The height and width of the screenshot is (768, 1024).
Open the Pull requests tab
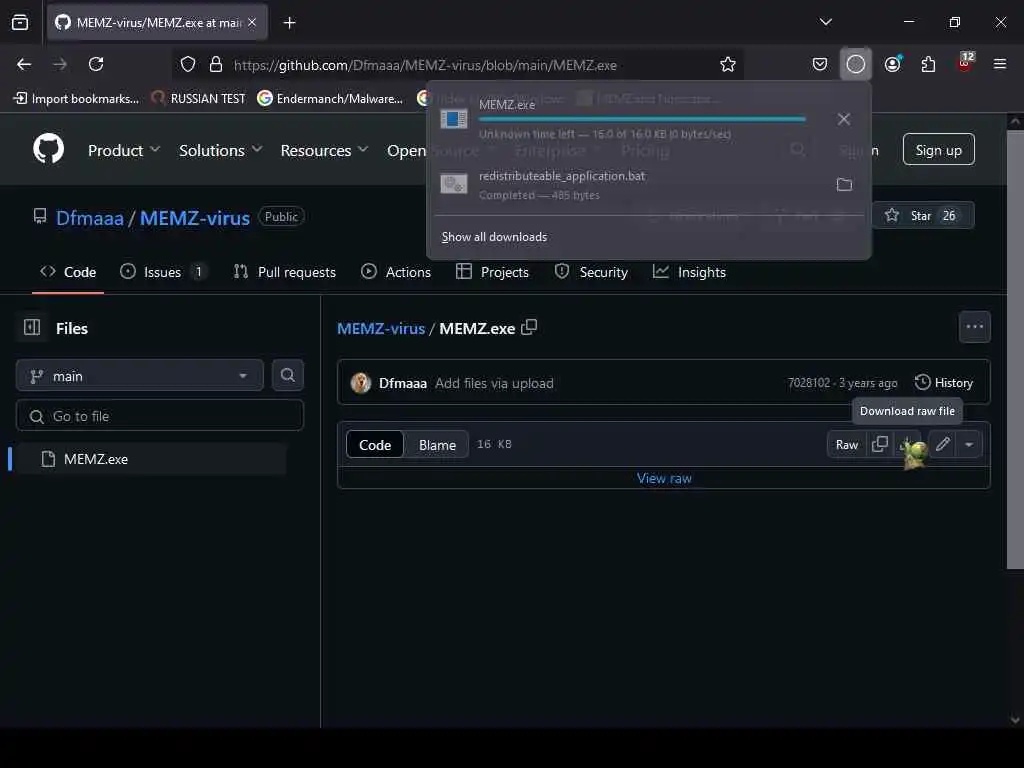[285, 272]
